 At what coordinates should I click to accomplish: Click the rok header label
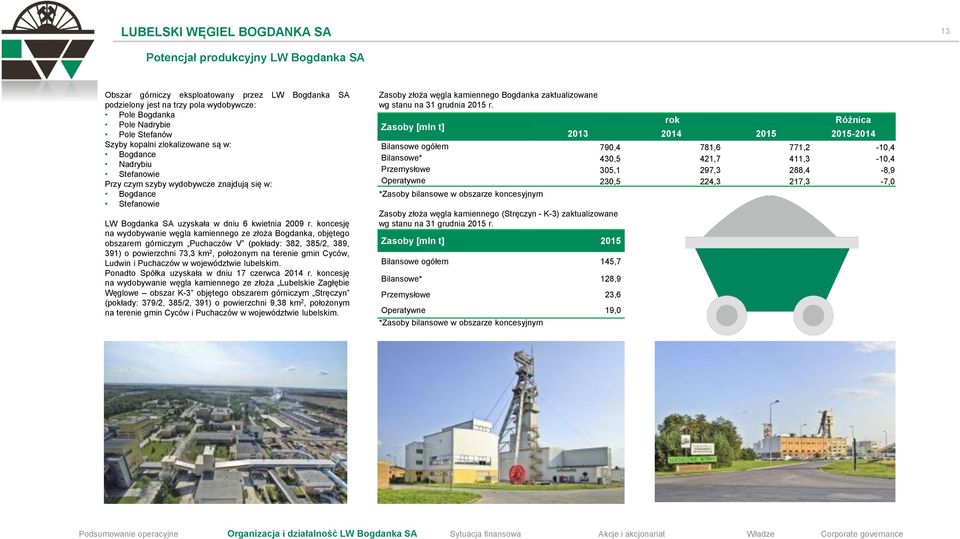coord(672,120)
